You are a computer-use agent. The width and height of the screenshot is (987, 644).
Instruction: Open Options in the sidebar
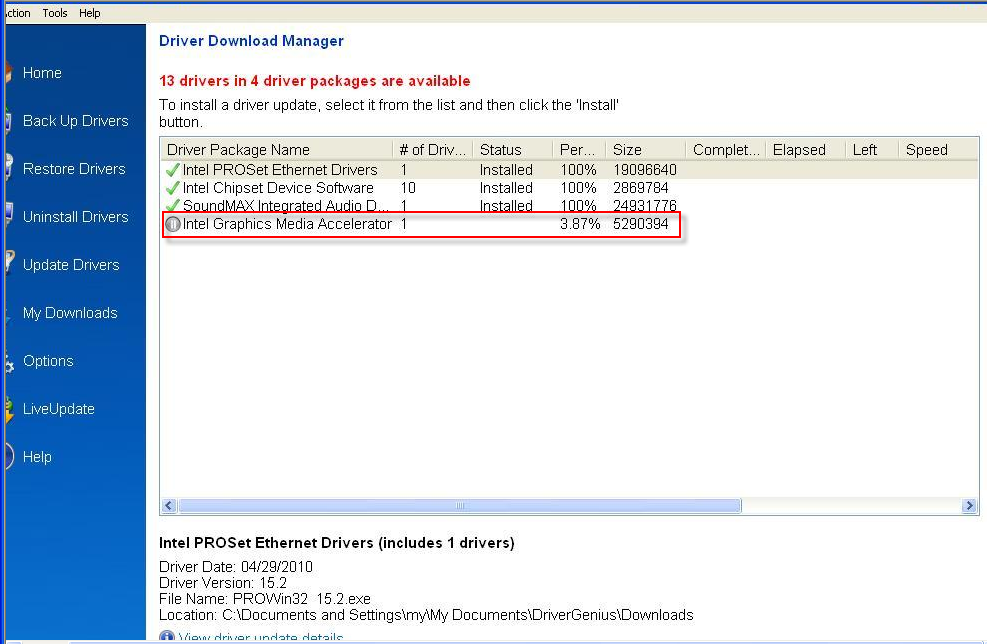coord(48,361)
